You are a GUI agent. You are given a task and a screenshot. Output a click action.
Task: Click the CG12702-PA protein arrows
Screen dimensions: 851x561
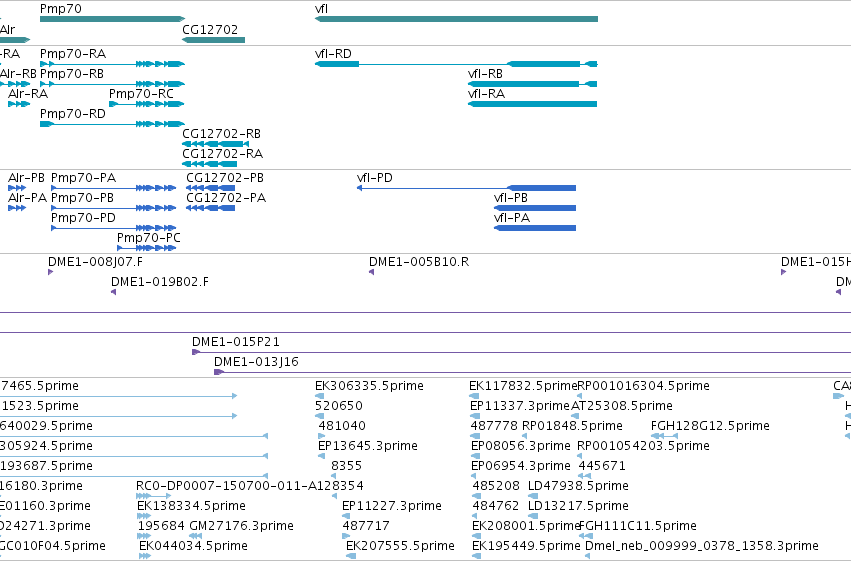[211, 208]
